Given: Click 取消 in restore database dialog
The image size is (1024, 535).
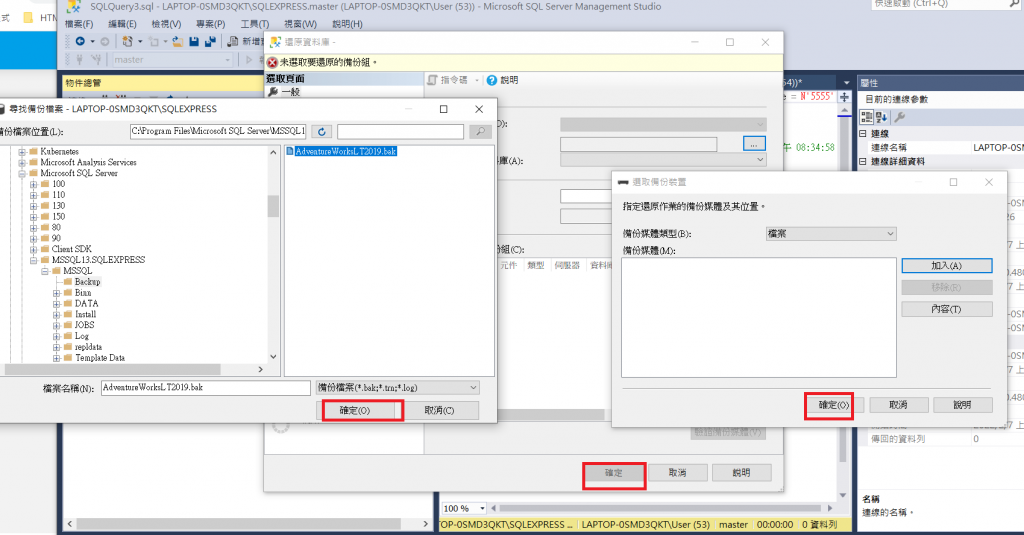Looking at the screenshot, I should pos(678,472).
